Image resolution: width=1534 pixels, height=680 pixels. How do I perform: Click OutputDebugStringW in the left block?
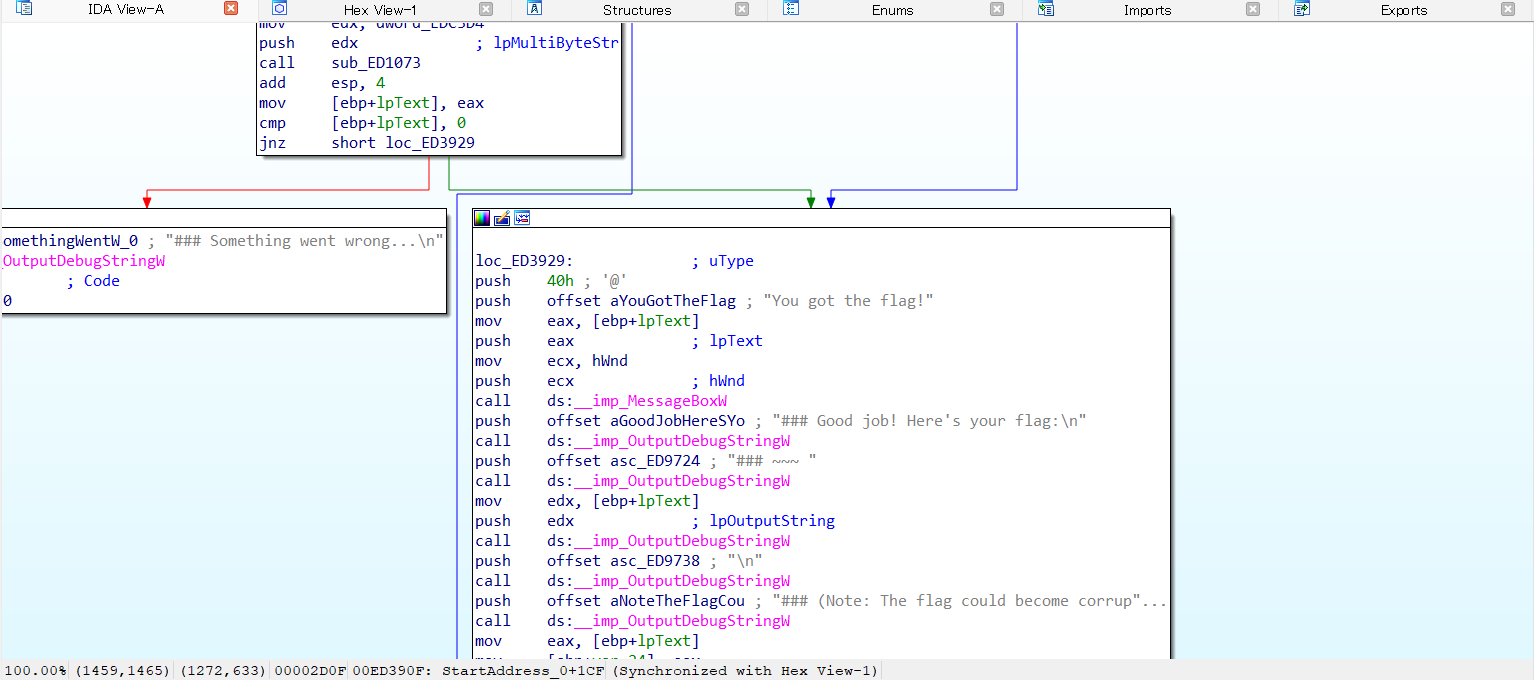pyautogui.click(x=84, y=261)
